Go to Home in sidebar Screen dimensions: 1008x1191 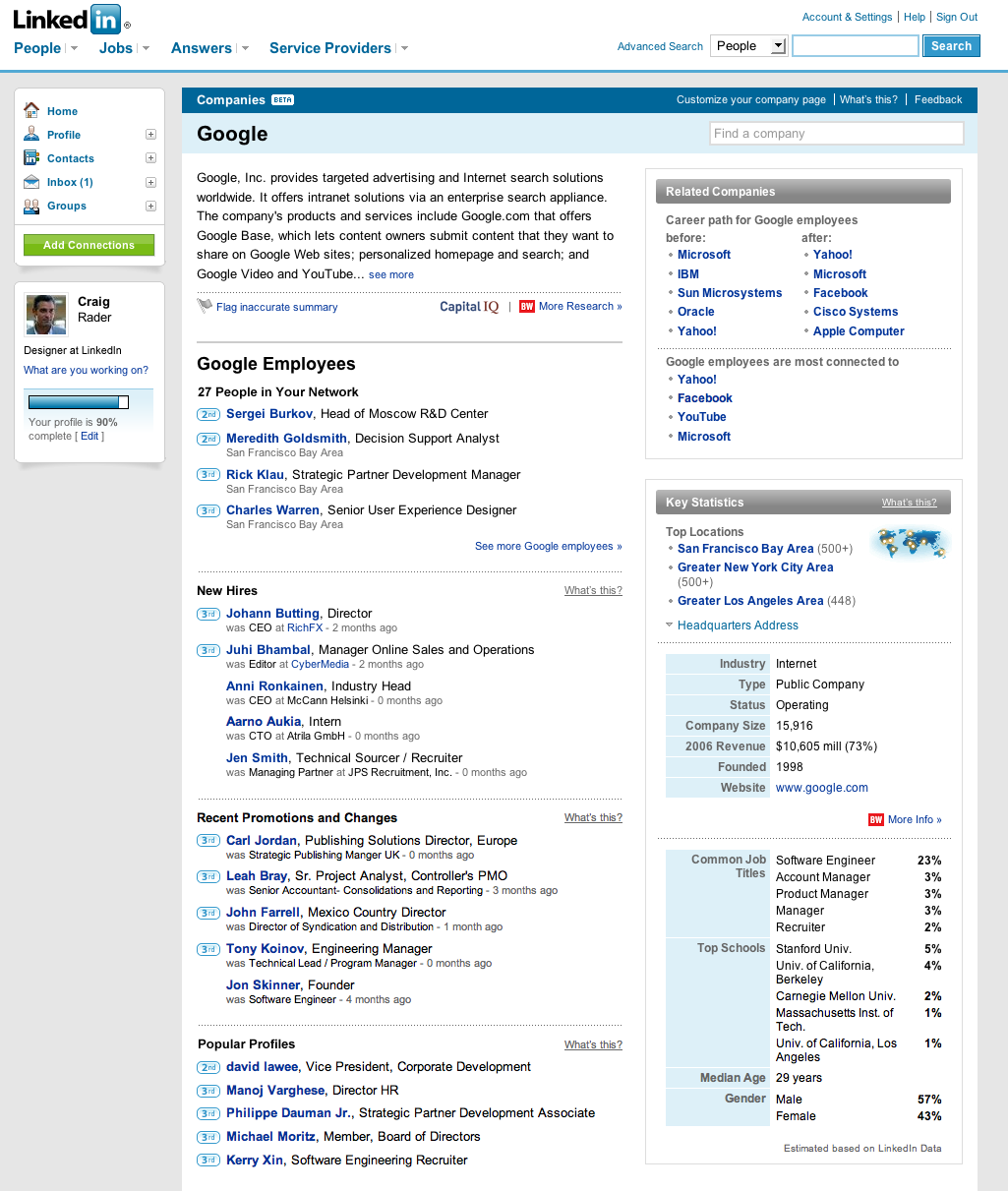(x=62, y=111)
